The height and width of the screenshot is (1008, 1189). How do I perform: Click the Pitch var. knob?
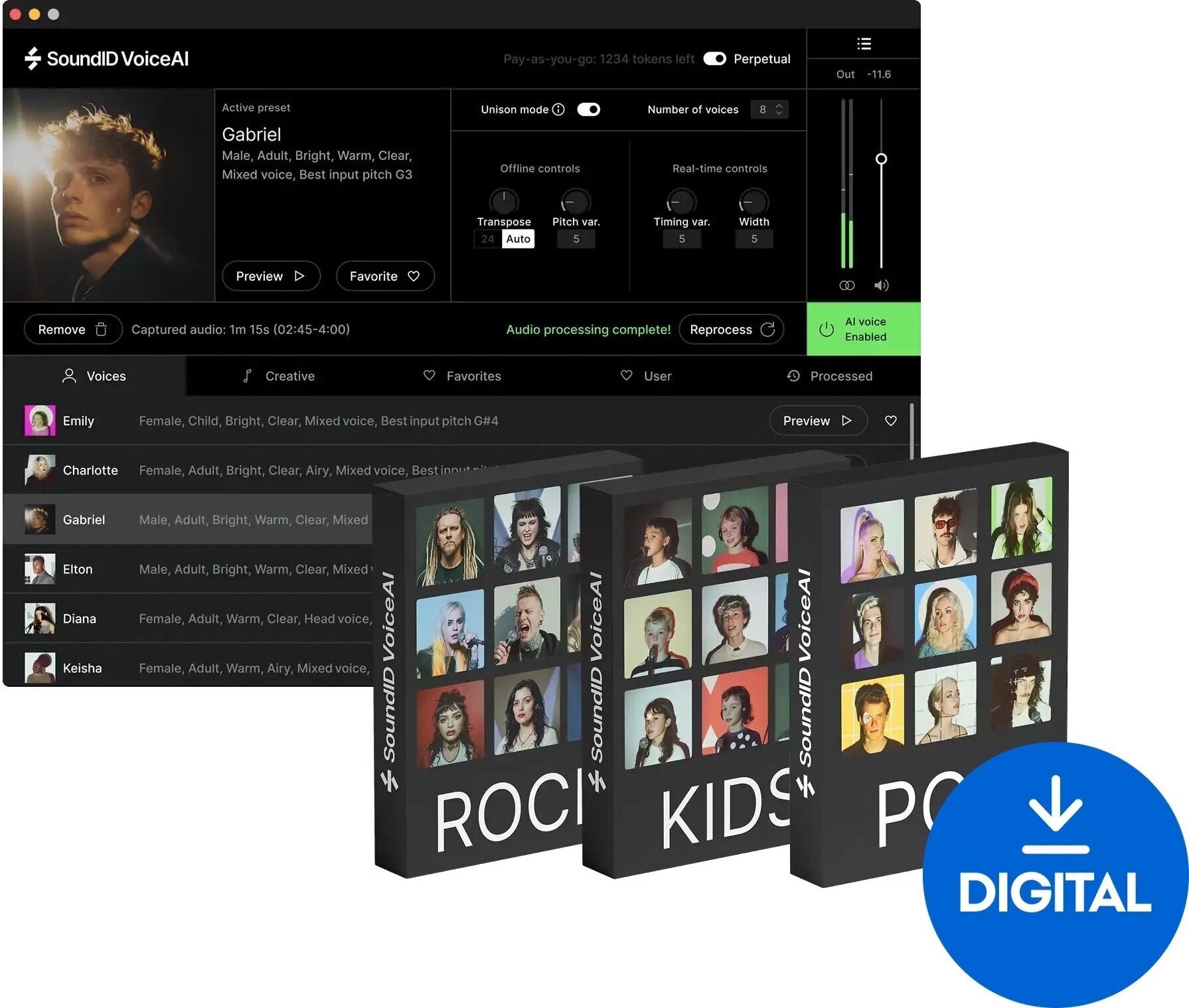point(576,201)
